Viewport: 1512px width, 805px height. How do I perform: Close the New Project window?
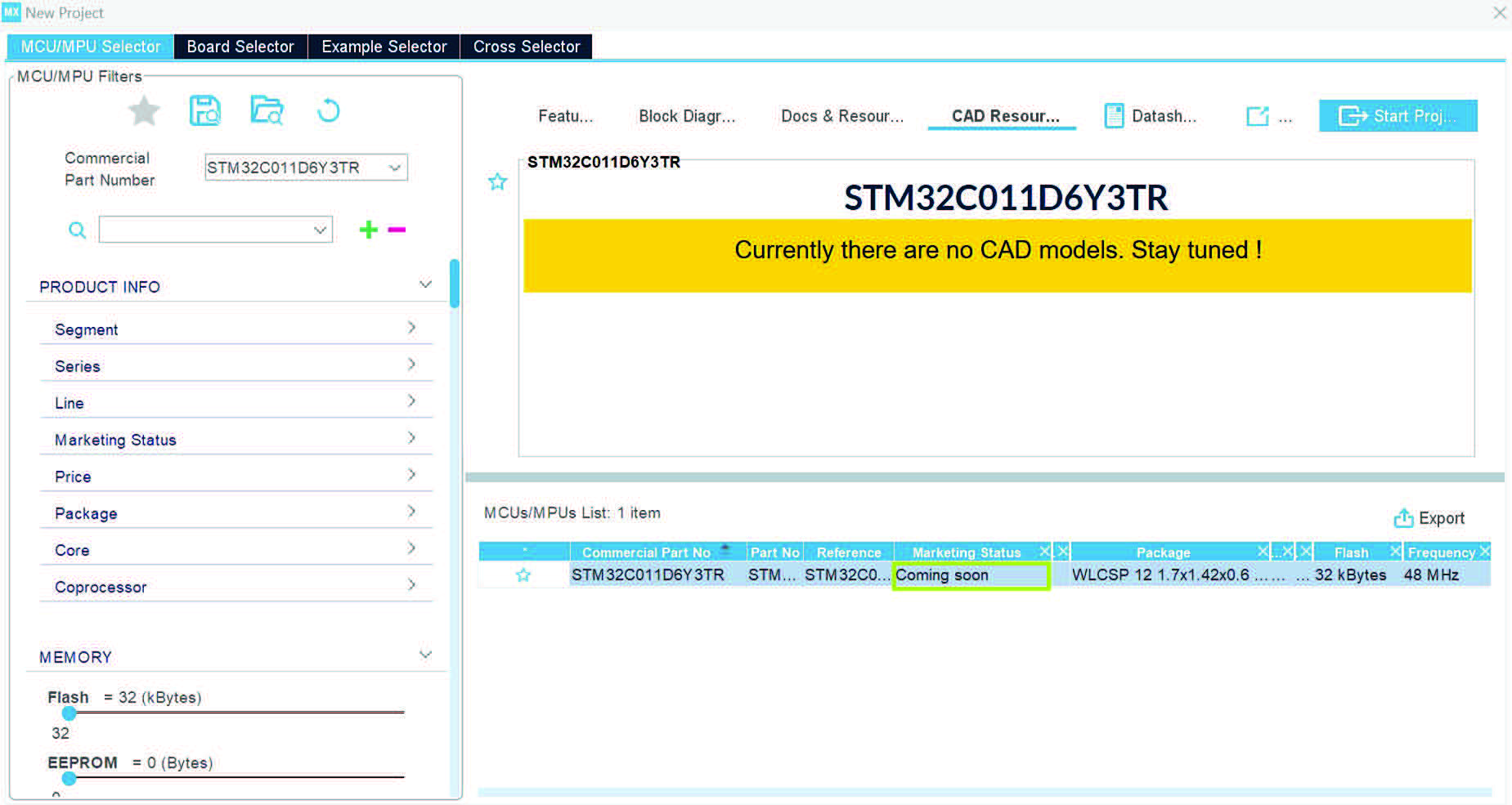[x=1500, y=13]
